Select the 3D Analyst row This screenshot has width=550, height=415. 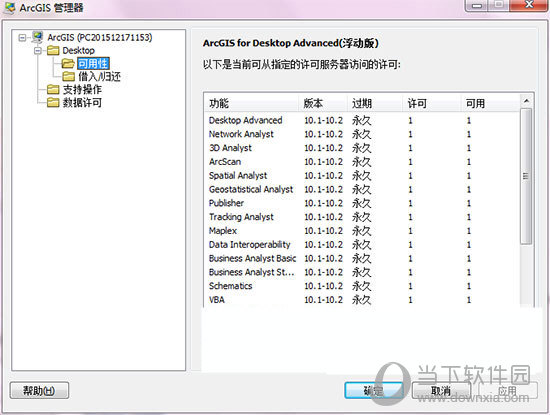pos(362,148)
